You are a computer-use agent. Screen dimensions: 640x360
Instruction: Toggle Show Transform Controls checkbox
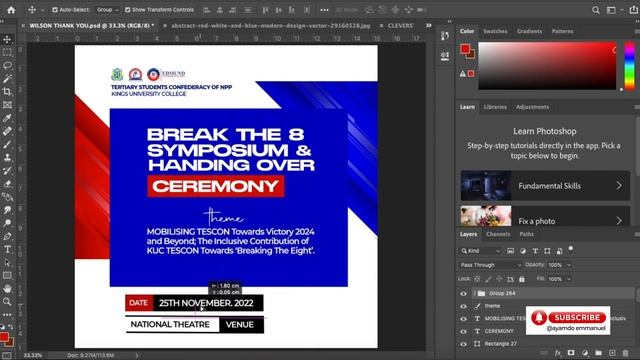[127, 9]
